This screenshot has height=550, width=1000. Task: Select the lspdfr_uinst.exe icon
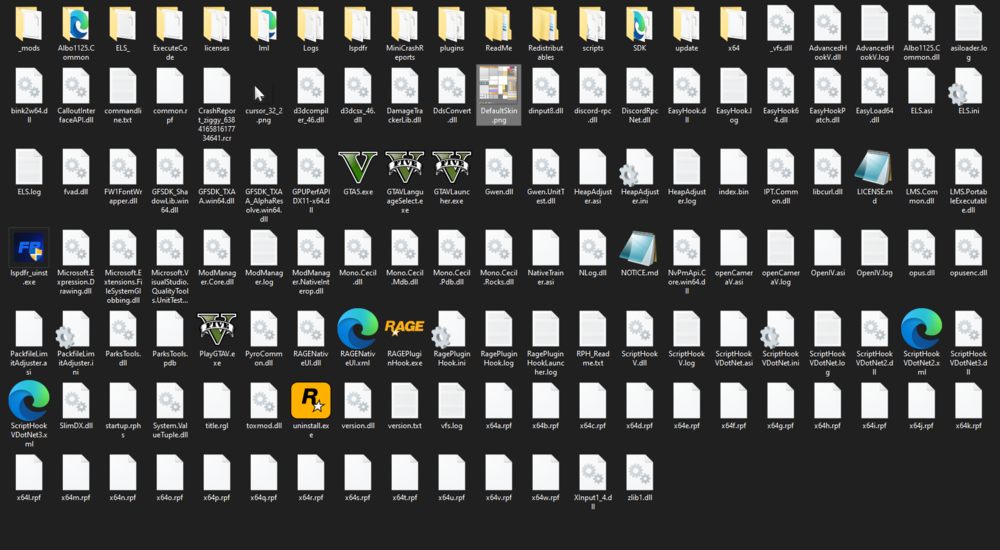point(29,247)
